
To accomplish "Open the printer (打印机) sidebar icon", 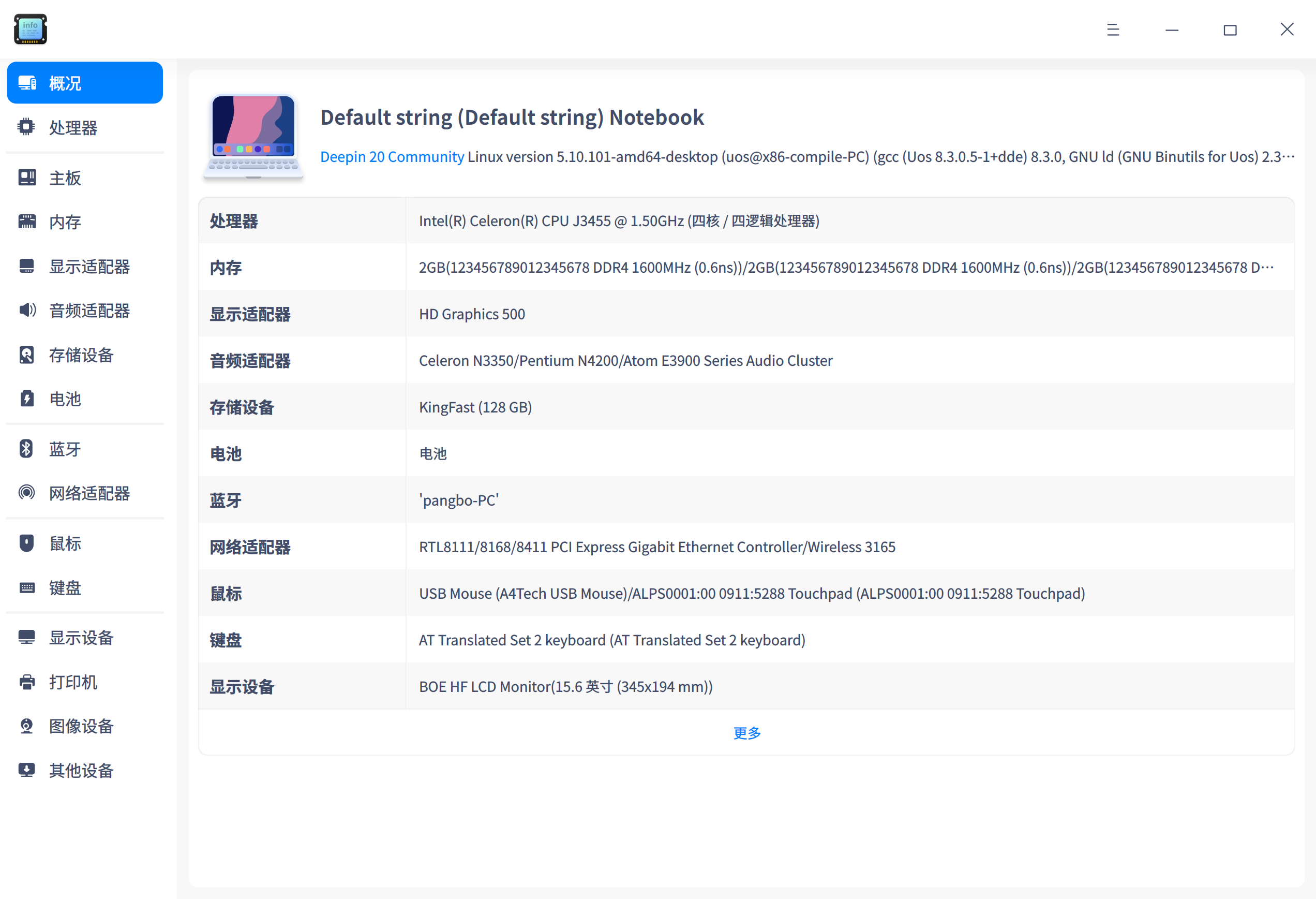I will [26, 682].
